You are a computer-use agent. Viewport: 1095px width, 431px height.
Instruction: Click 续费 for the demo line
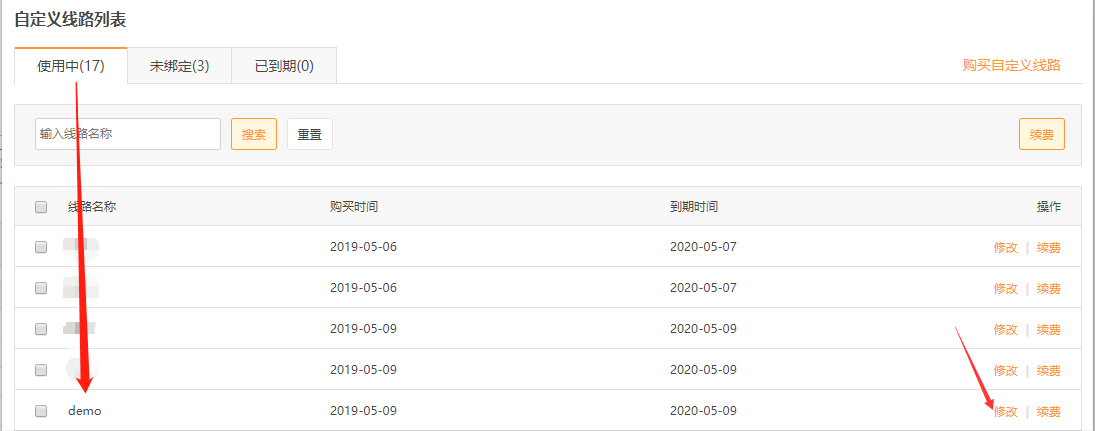point(1048,411)
